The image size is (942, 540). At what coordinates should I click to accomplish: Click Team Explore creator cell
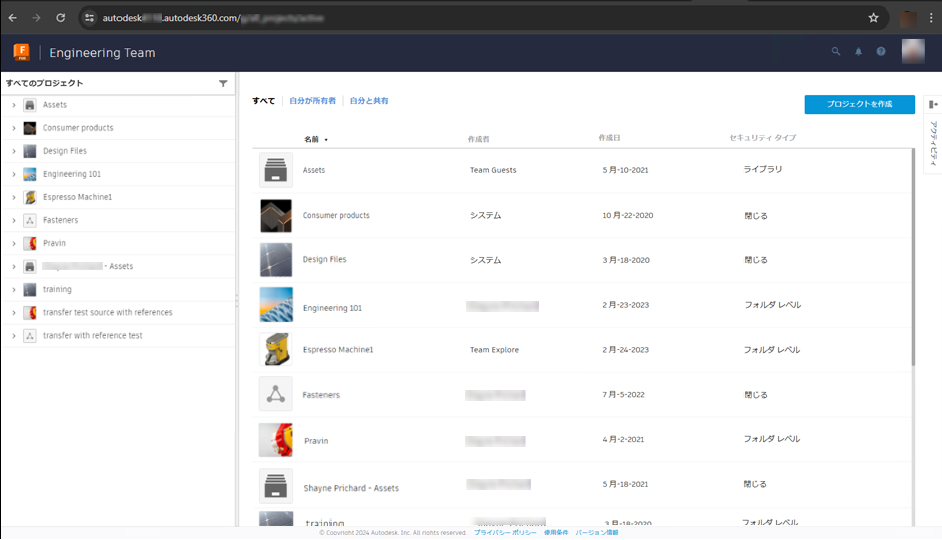tap(494, 350)
